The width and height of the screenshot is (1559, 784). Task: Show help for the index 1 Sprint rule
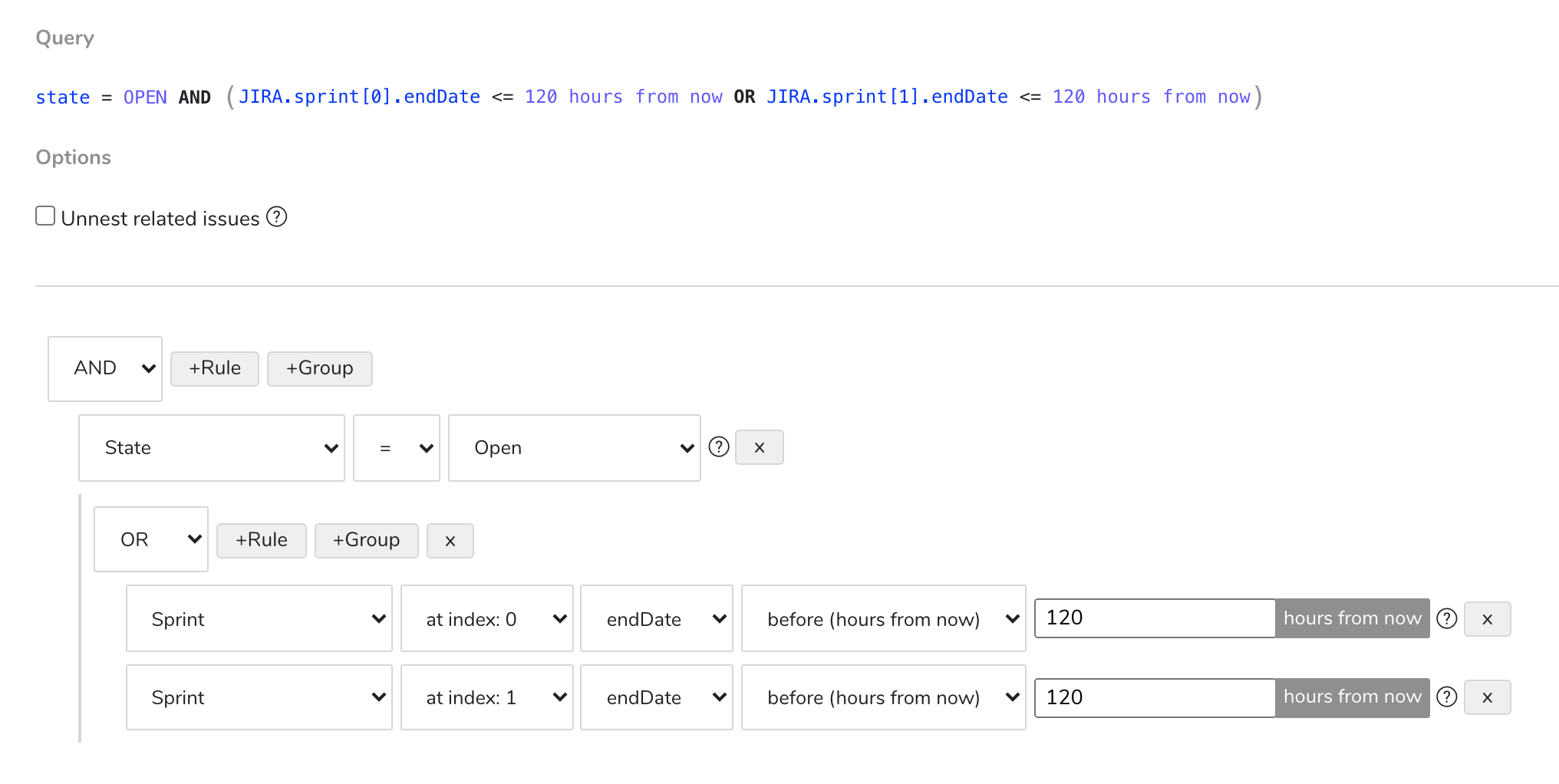point(1447,697)
